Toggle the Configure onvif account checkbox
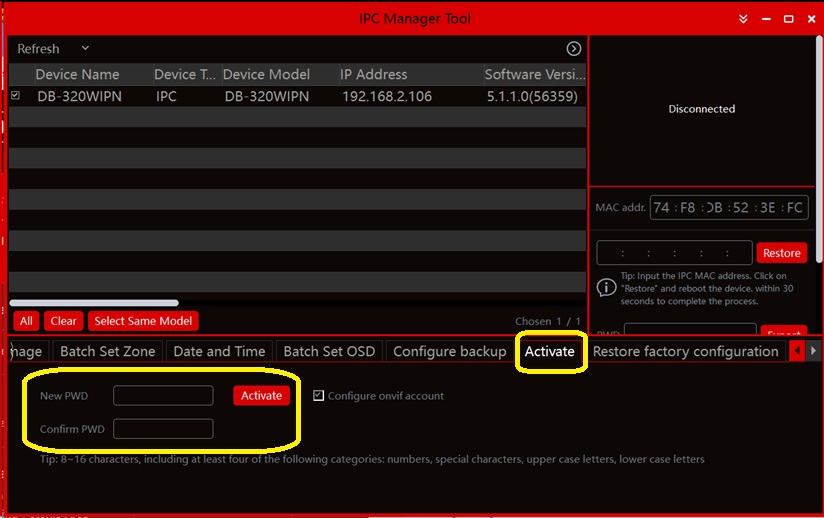824x518 pixels. (319, 396)
